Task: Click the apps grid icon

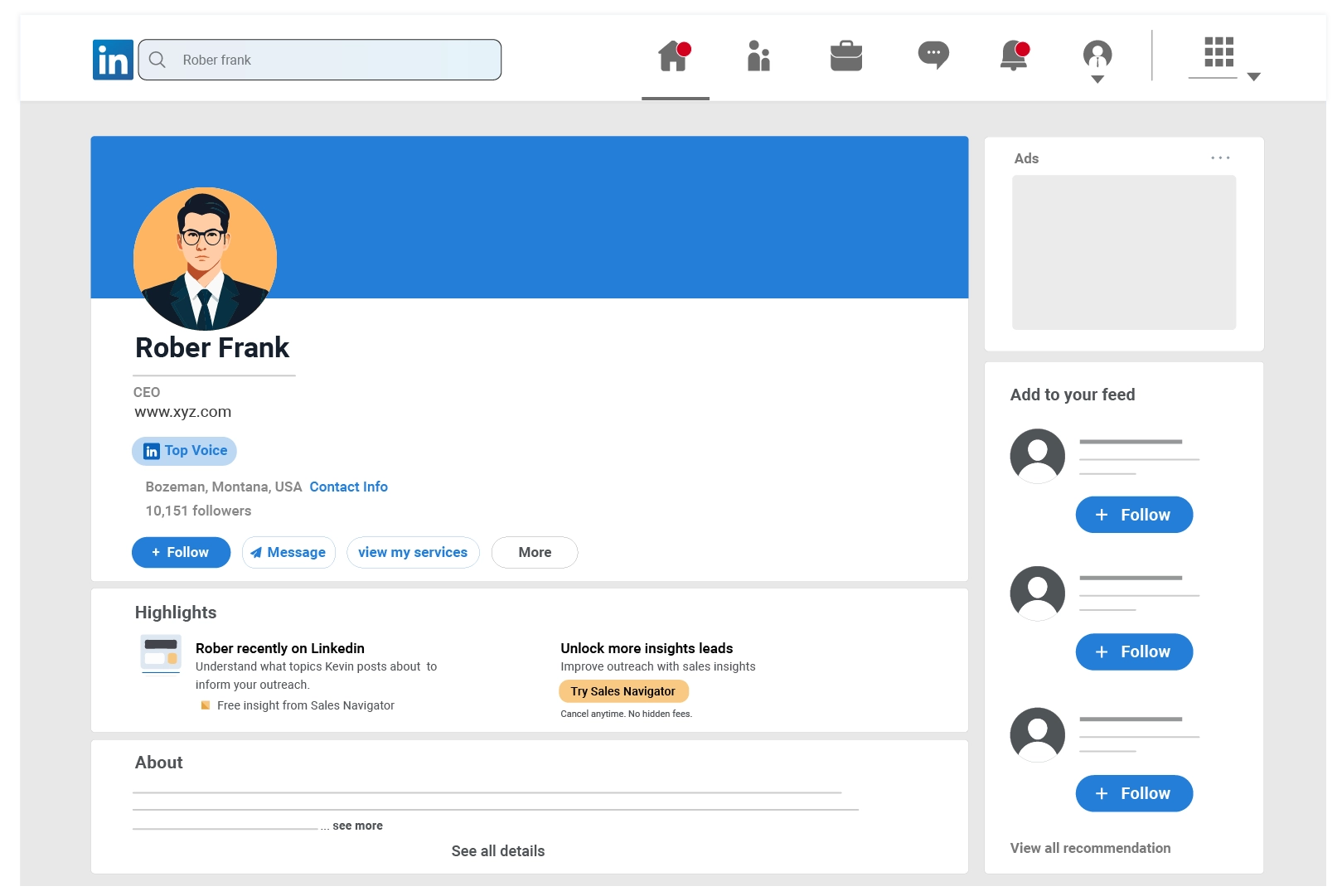Action: coord(1218,52)
